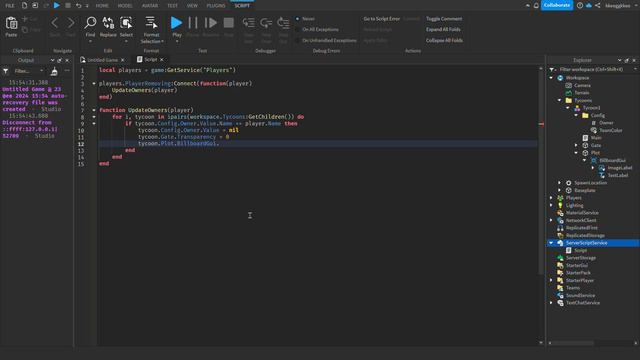Switch to the Untitled Game document tab
Screen dimensions: 640x360
103,60
